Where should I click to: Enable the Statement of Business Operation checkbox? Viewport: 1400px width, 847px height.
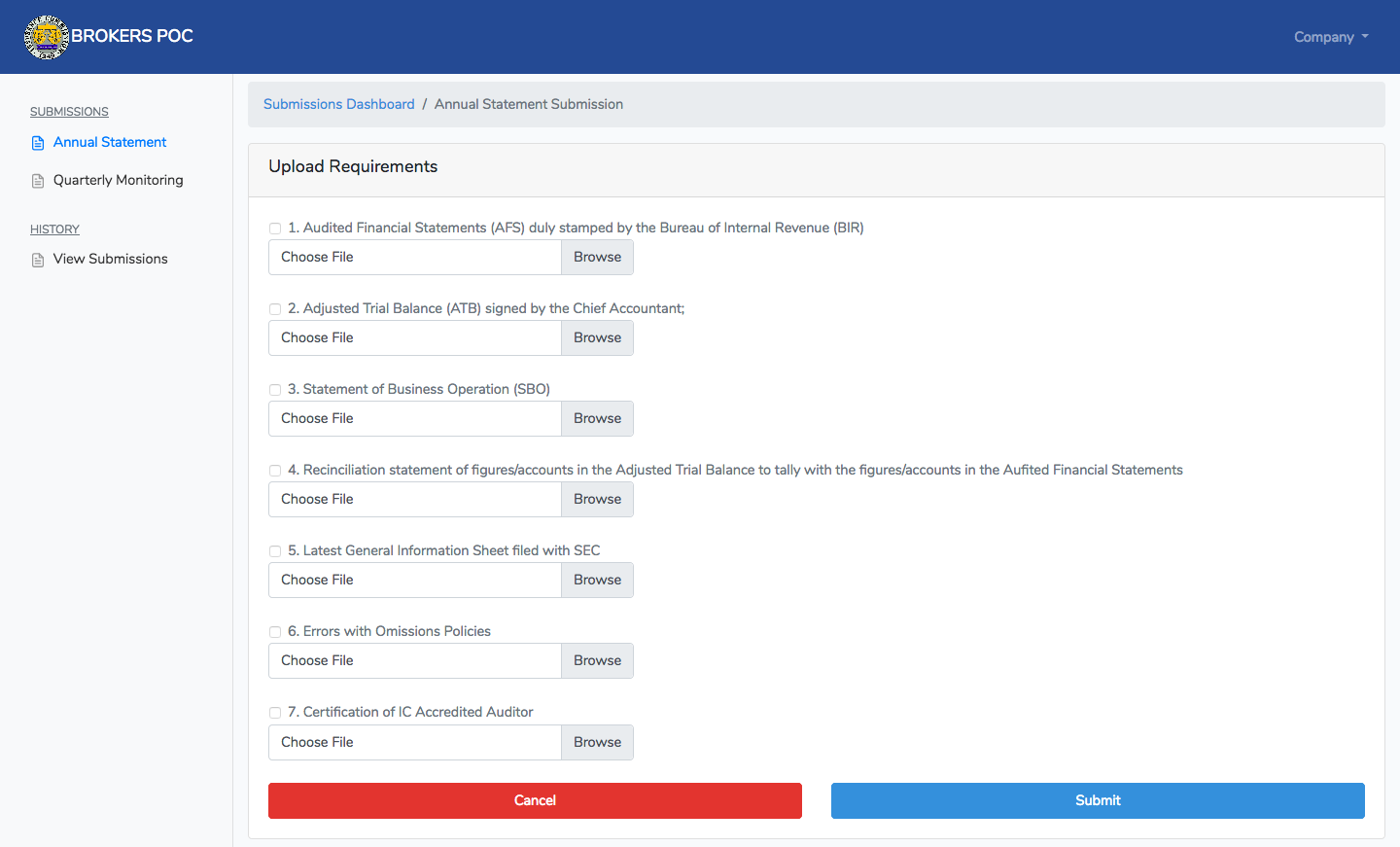coord(275,390)
